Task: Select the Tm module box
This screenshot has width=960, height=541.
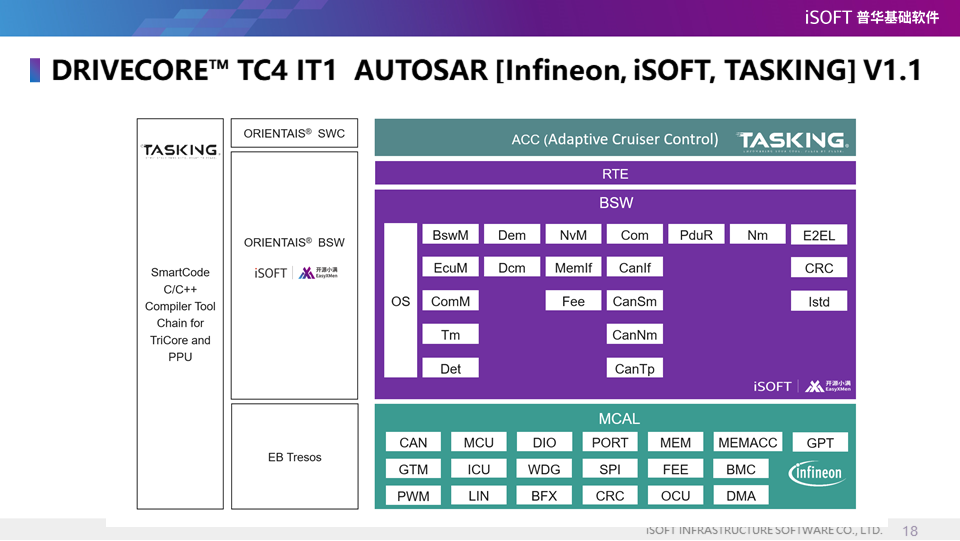Action: point(450,335)
